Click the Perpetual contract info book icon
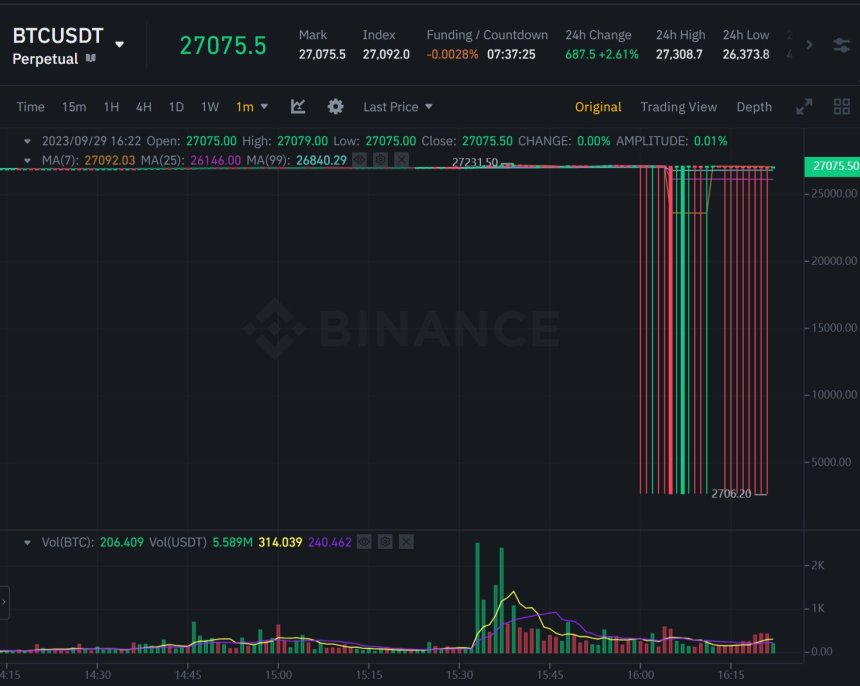Image resolution: width=860 pixels, height=686 pixels. [x=91, y=58]
